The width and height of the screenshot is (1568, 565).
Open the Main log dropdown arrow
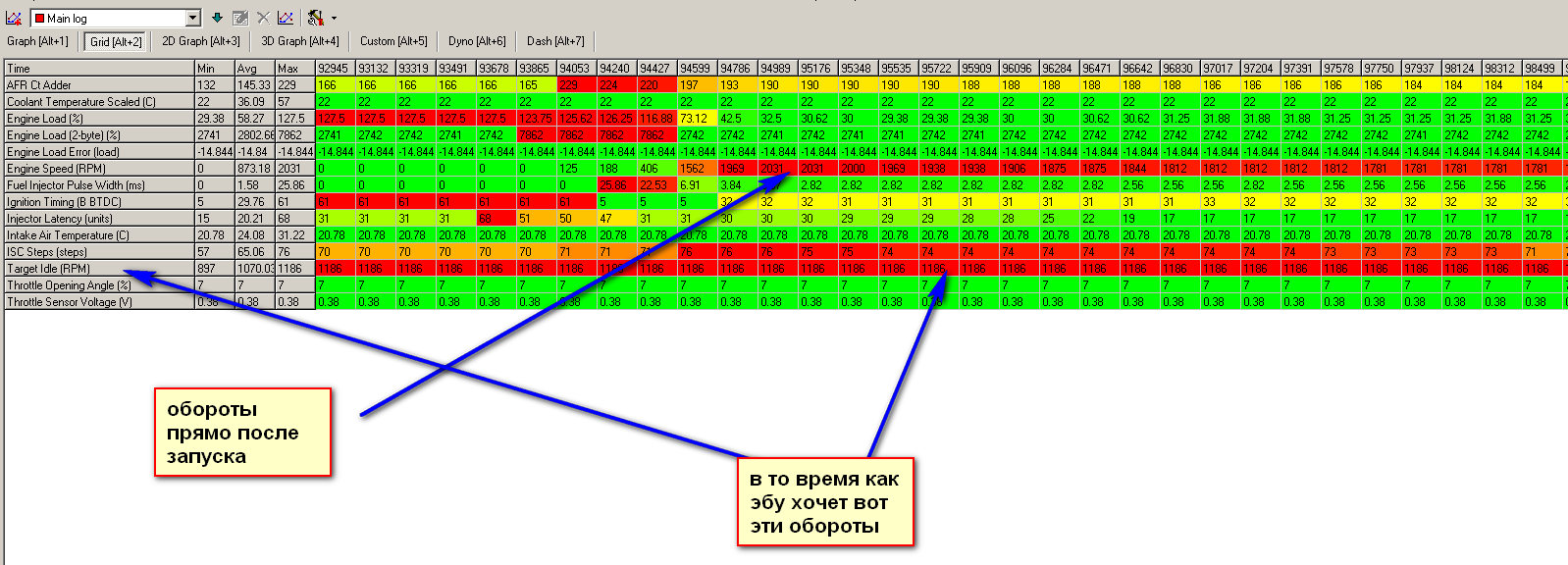(193, 18)
